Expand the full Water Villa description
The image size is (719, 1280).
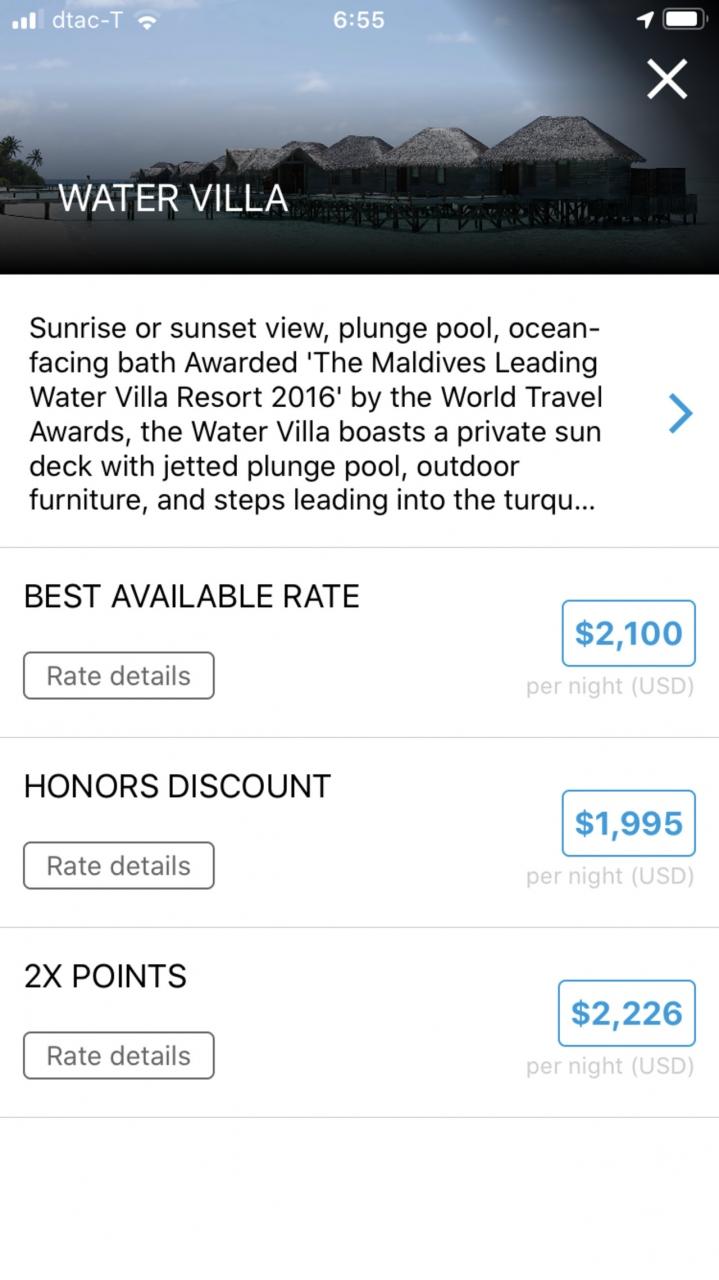coord(680,413)
